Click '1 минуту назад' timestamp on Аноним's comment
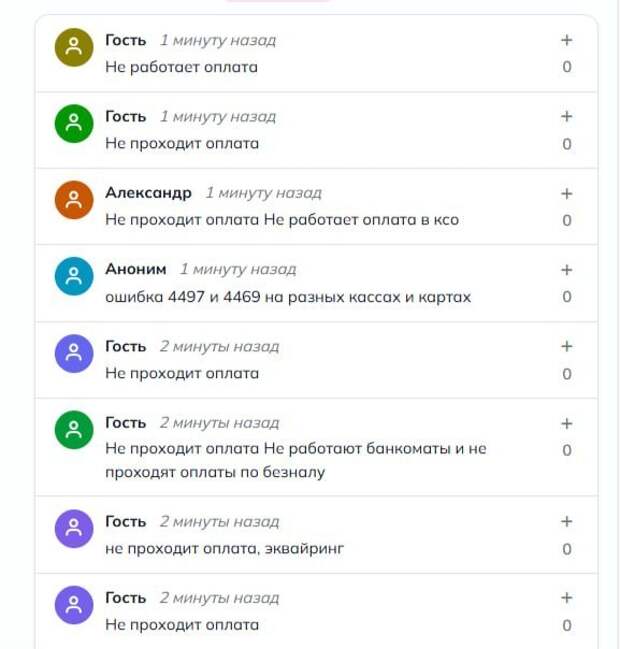The image size is (620, 649). [x=238, y=270]
